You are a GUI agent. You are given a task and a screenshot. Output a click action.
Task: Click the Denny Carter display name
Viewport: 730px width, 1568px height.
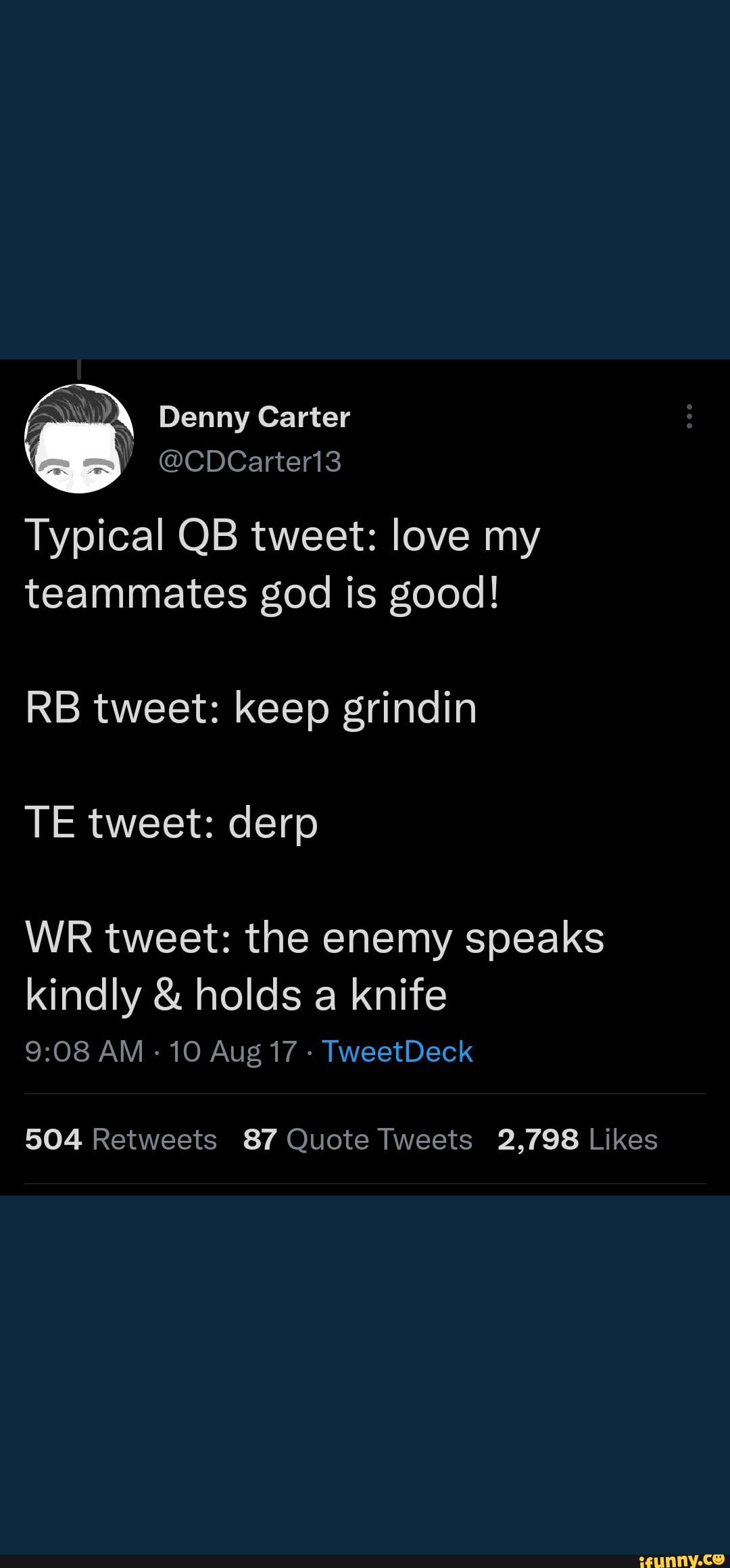[255, 416]
